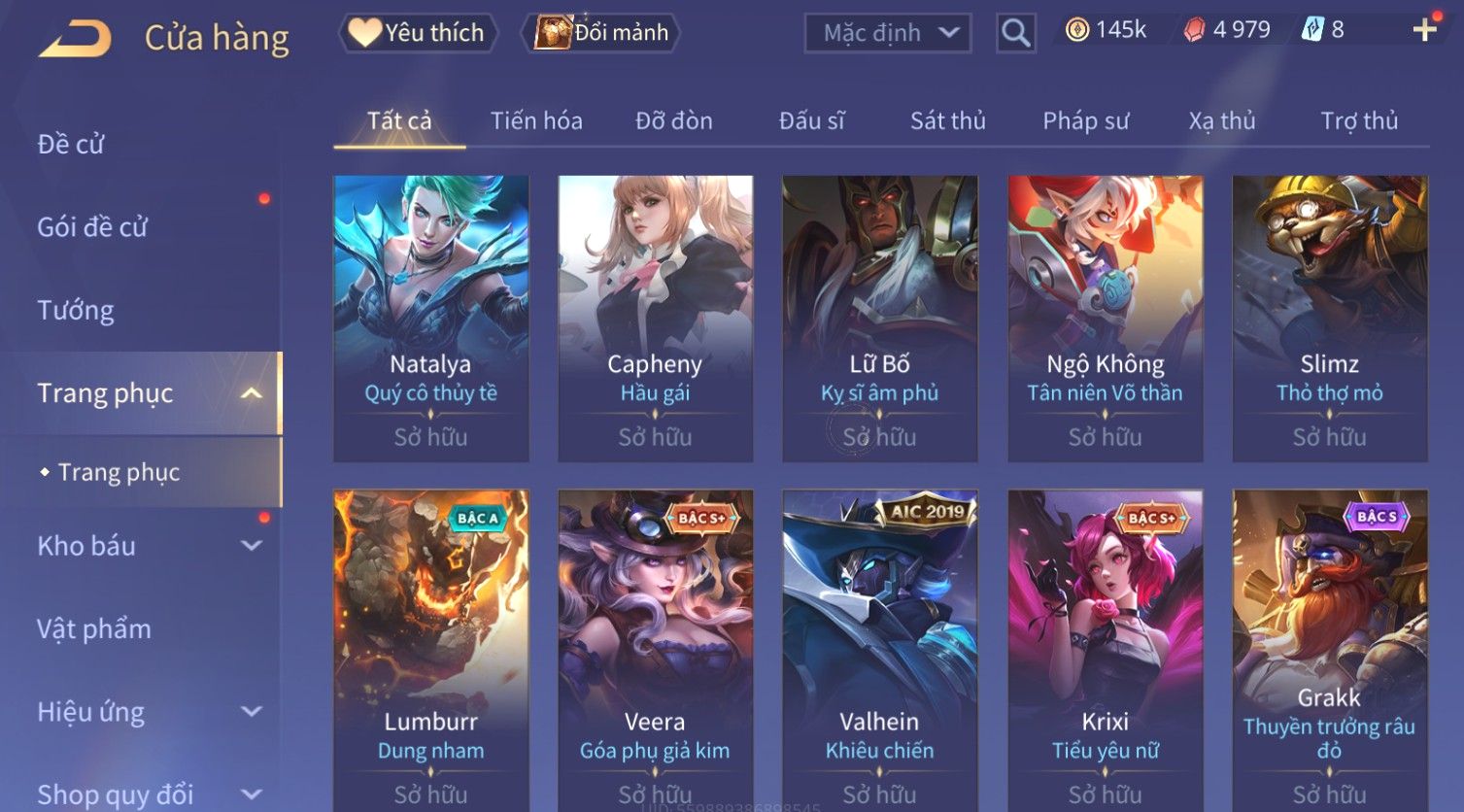Go back using the golden back arrow
Viewport: 1464px width, 812px height.
[75, 38]
